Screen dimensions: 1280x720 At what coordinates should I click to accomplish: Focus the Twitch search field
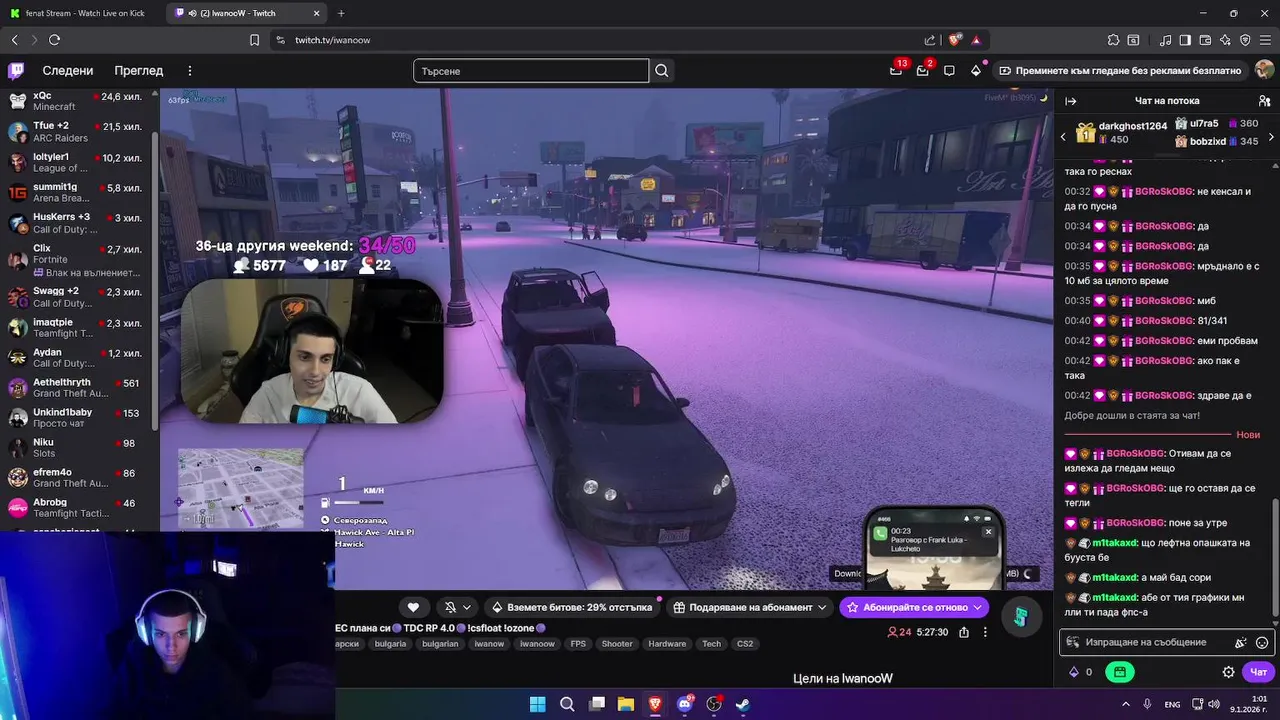tap(531, 71)
